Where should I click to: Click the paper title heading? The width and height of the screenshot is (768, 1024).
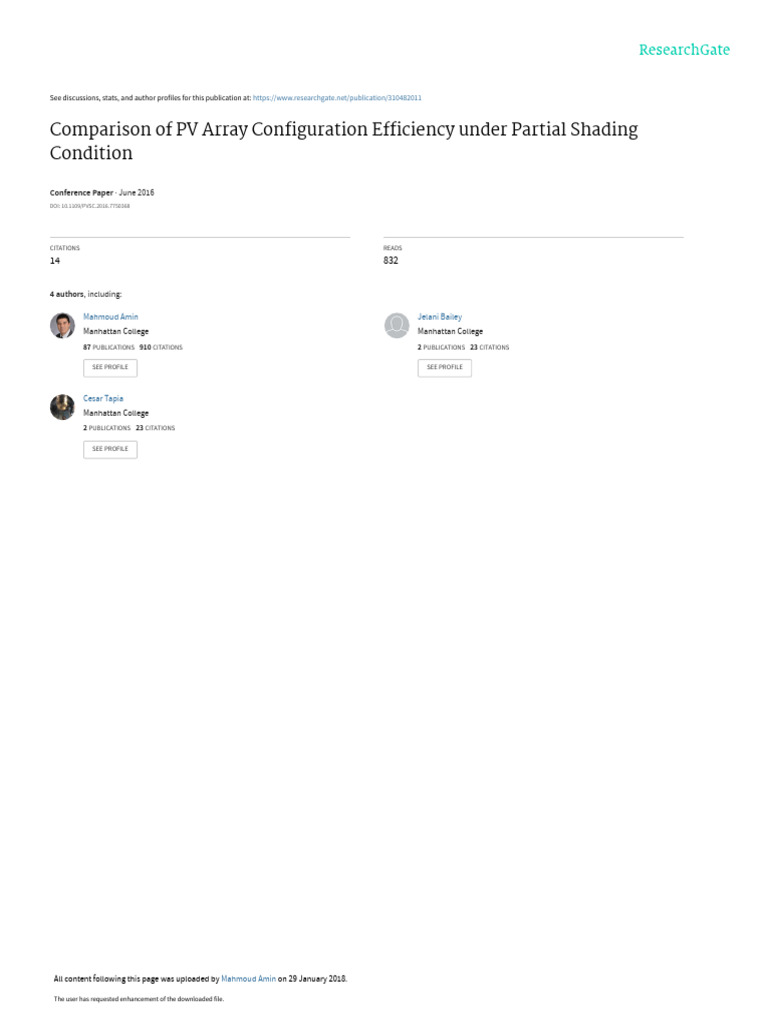coord(343,141)
